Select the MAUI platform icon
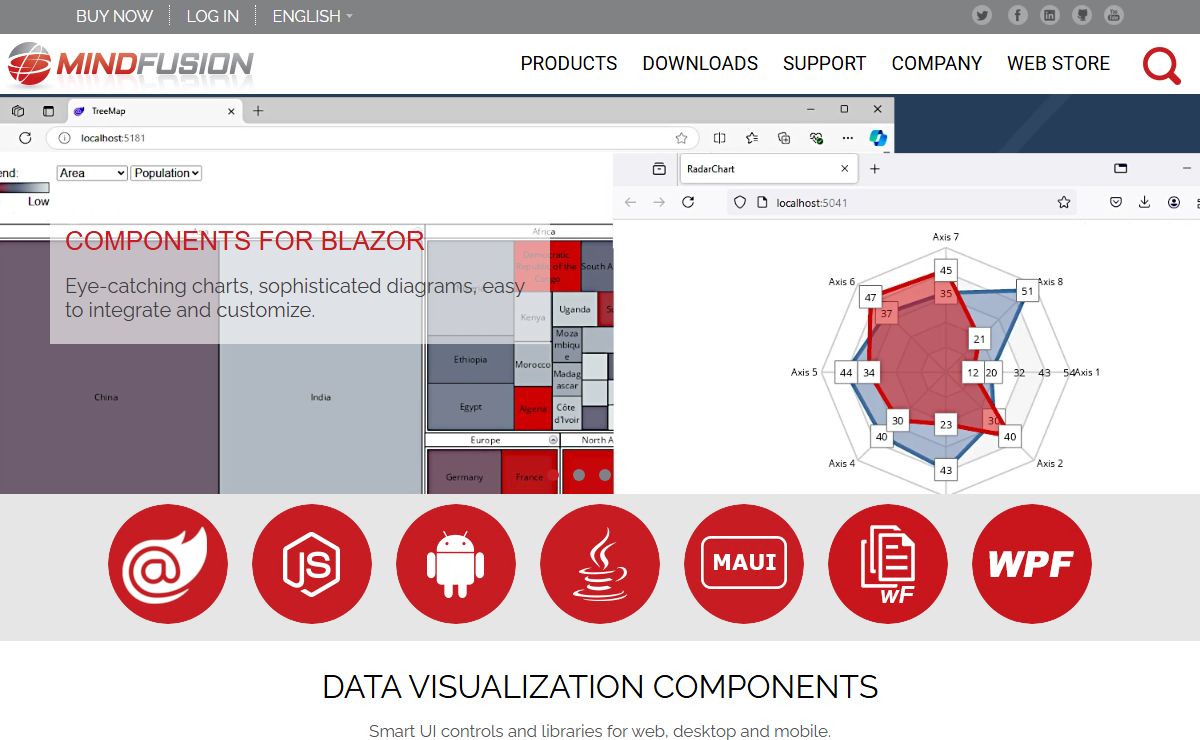The height and width of the screenshot is (740, 1200). (x=744, y=564)
